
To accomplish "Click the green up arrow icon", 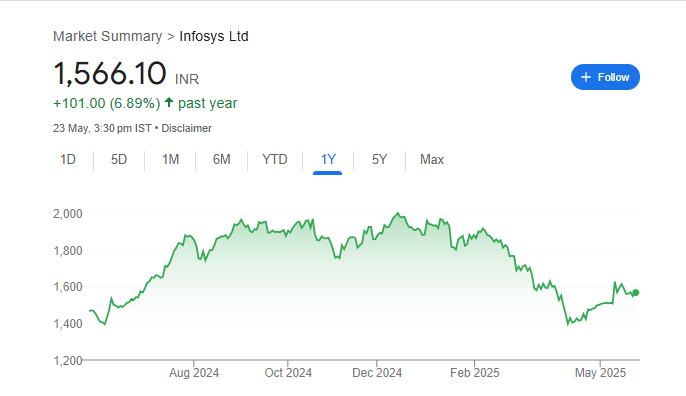I will [169, 102].
